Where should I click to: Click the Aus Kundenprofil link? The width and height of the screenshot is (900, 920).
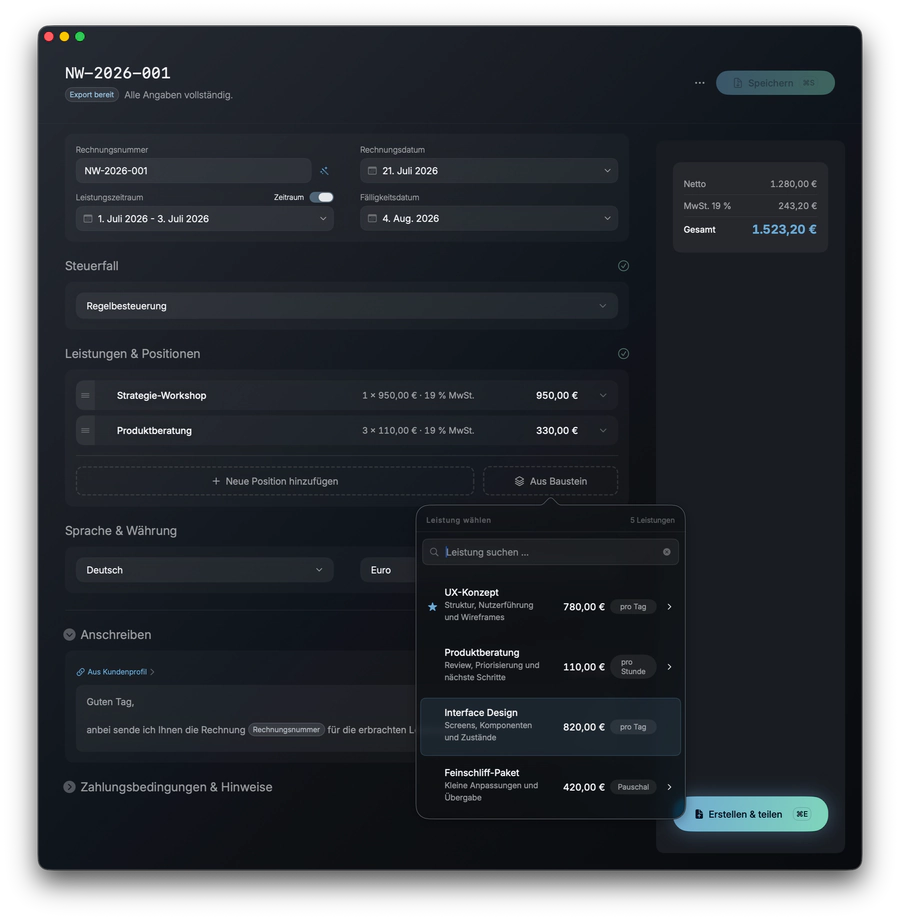click(117, 672)
